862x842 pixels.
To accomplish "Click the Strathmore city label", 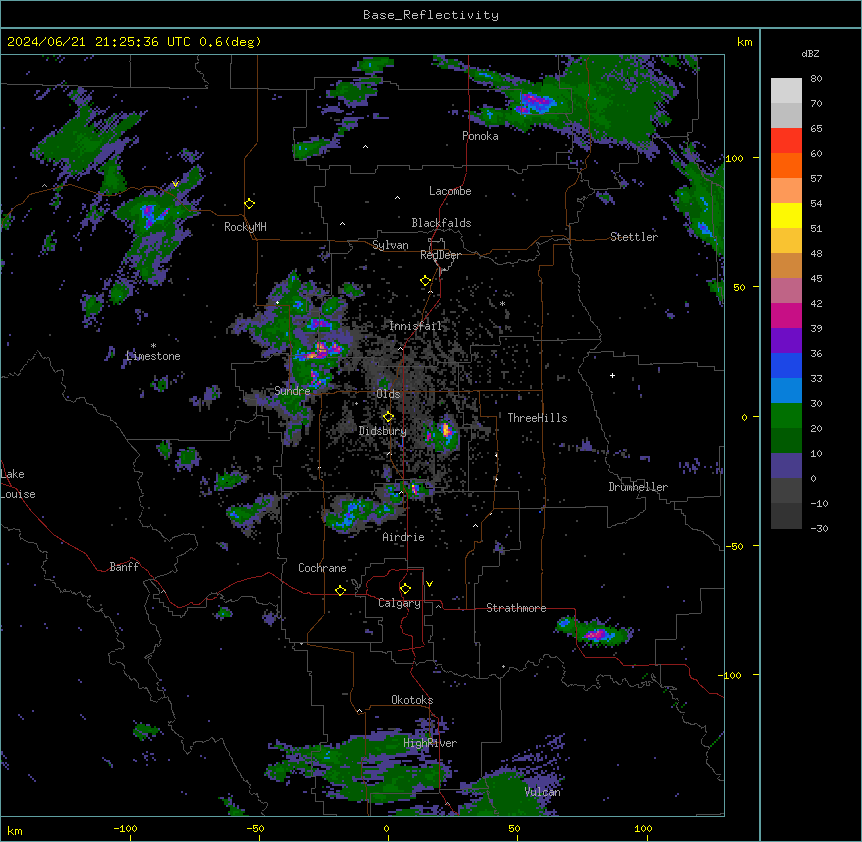I will pyautogui.click(x=516, y=608).
